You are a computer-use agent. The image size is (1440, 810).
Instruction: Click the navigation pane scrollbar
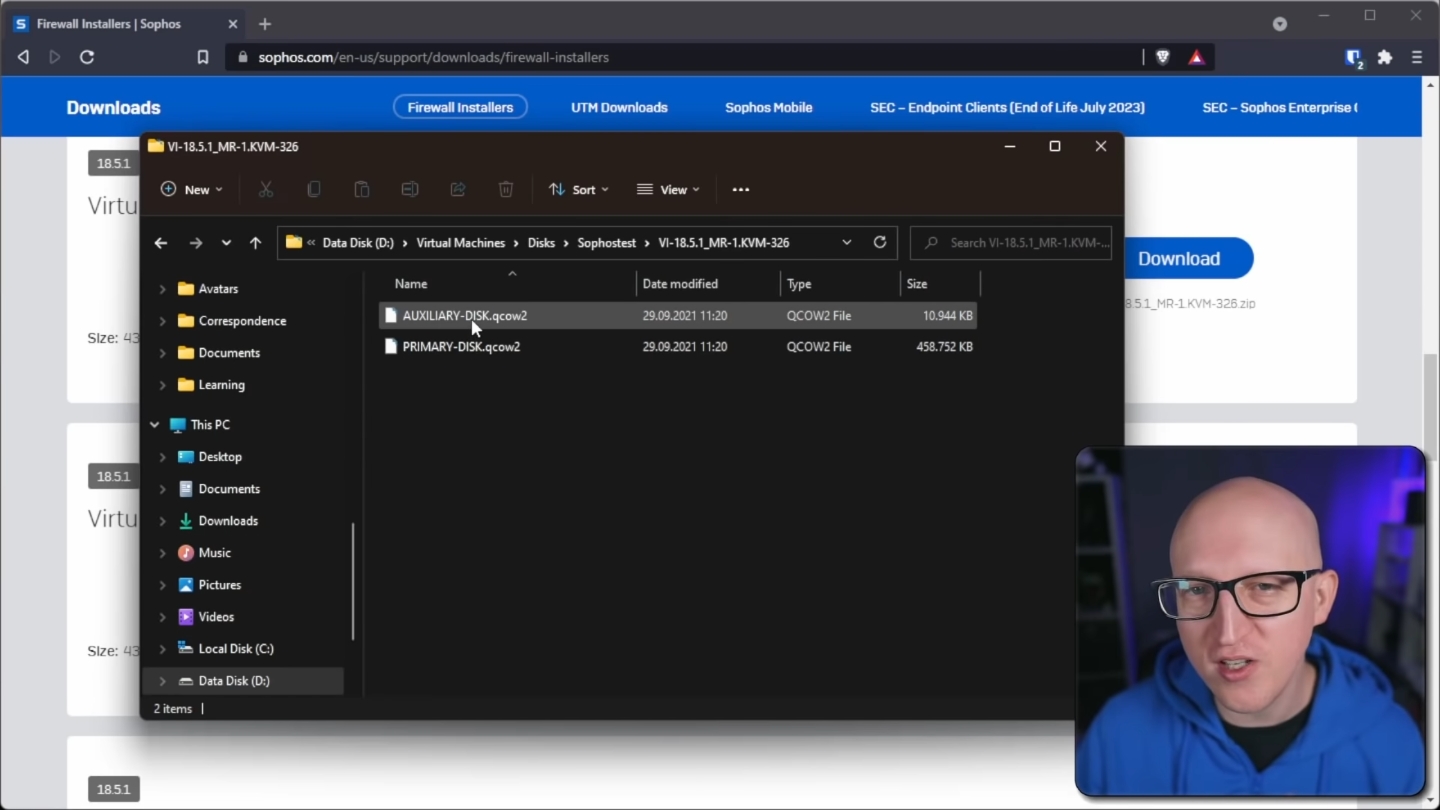click(353, 581)
